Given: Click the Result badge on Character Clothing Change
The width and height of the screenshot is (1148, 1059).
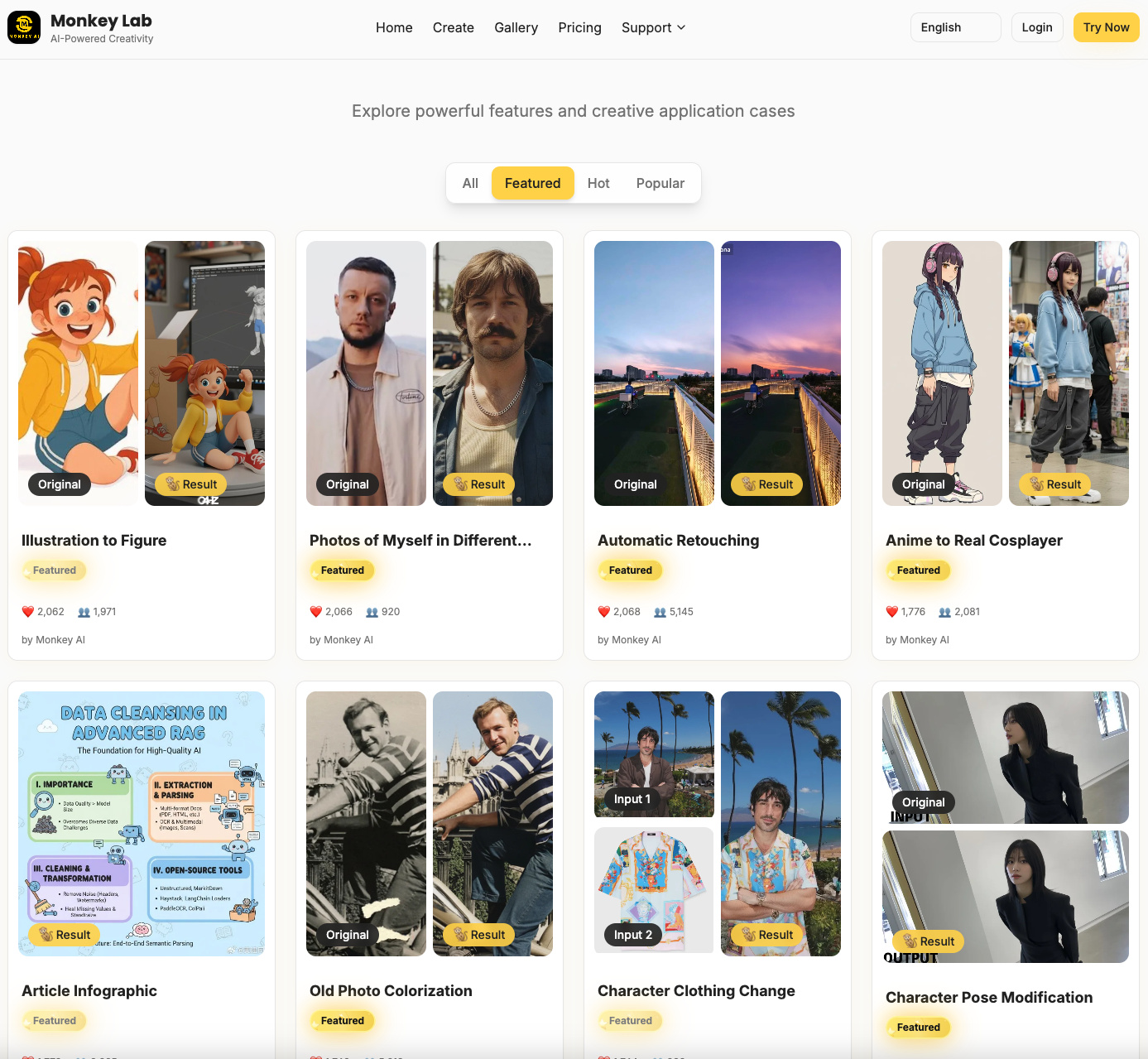Looking at the screenshot, I should [766, 934].
